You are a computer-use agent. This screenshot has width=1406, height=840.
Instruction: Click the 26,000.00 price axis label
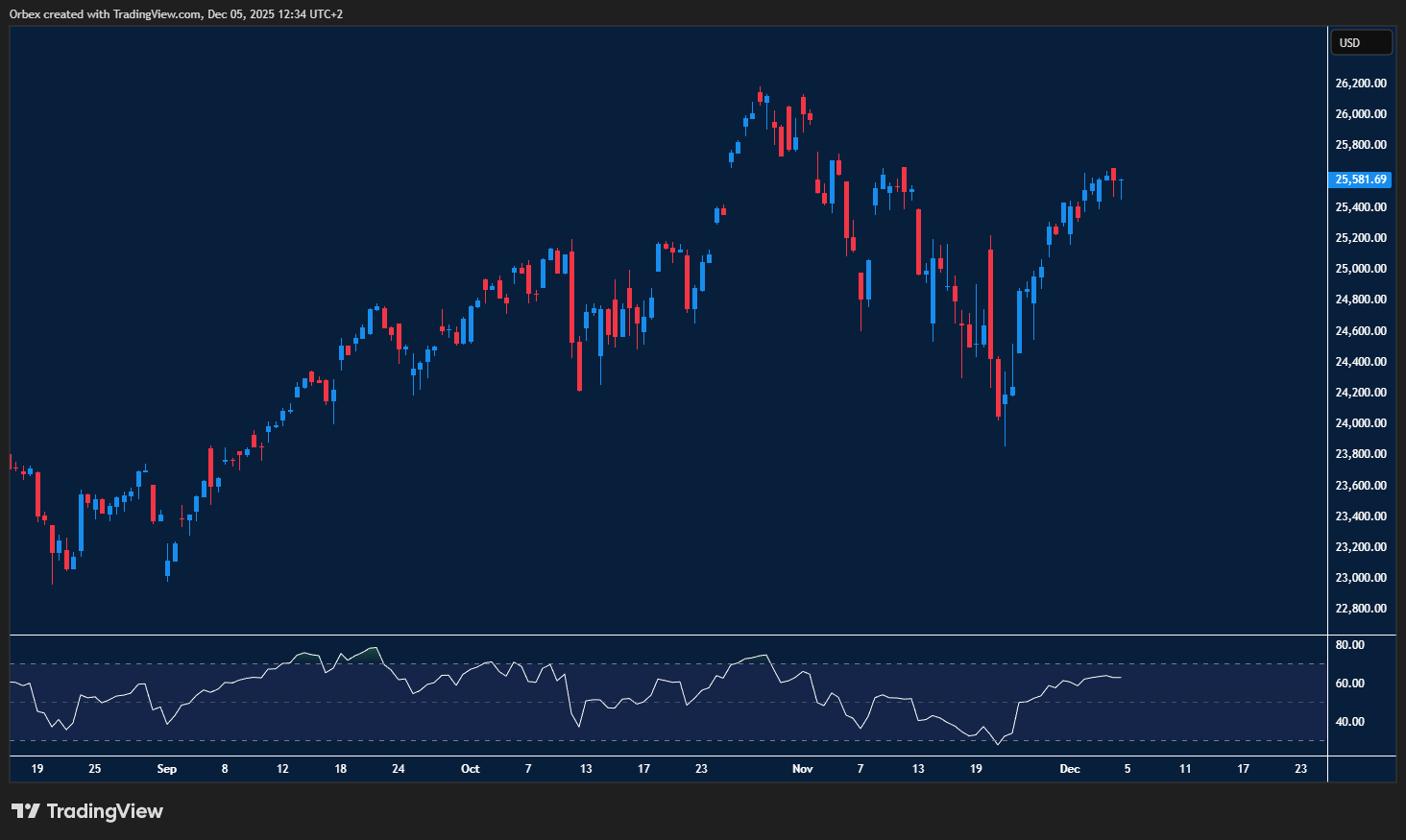1361,114
